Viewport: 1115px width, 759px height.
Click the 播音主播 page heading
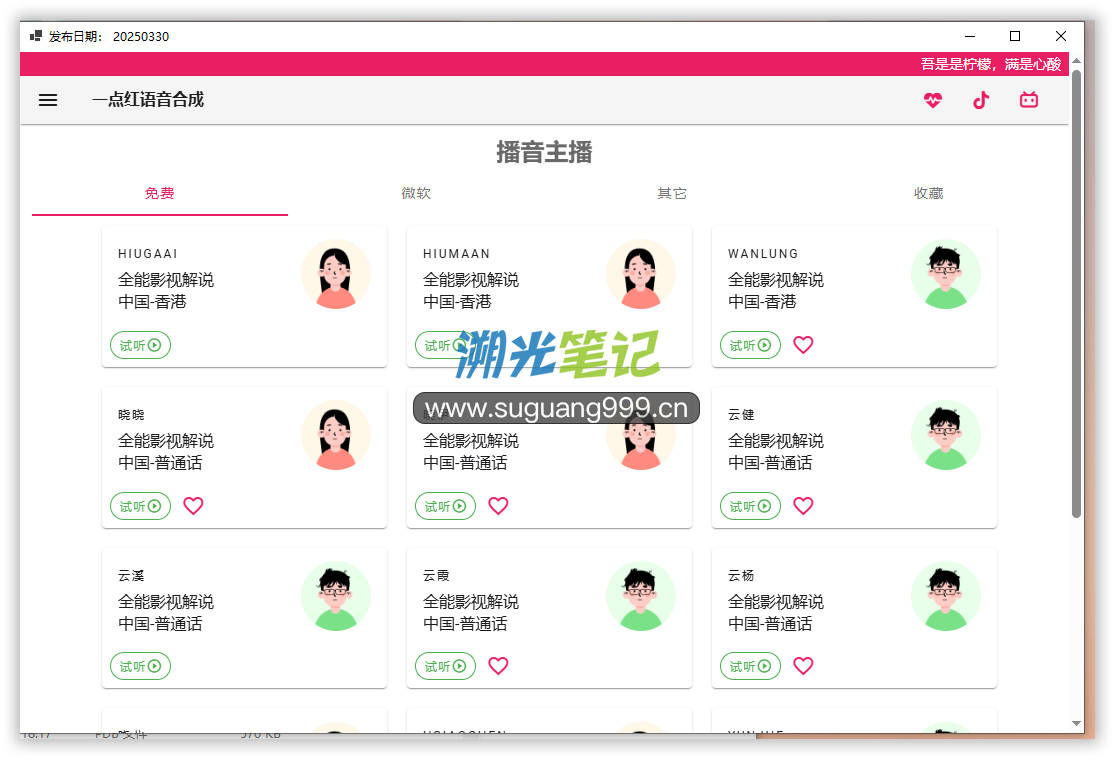[544, 152]
